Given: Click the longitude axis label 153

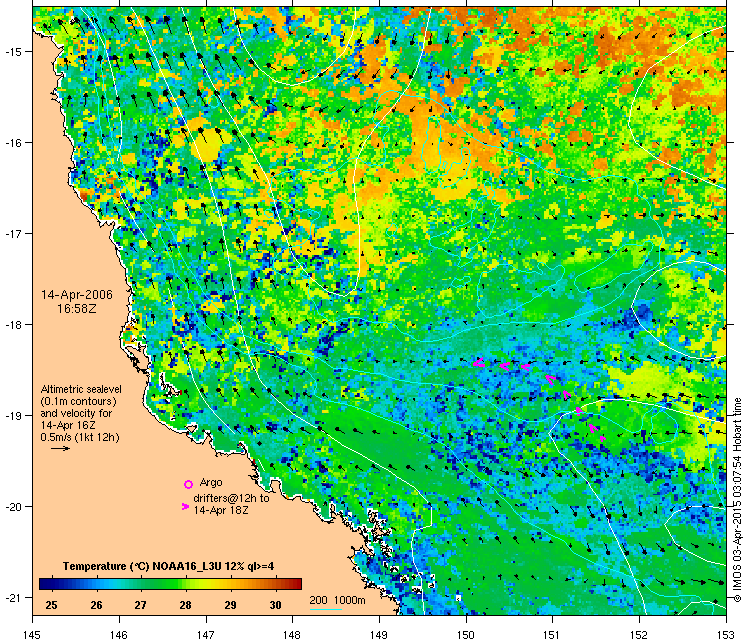Looking at the screenshot, I should [726, 634].
